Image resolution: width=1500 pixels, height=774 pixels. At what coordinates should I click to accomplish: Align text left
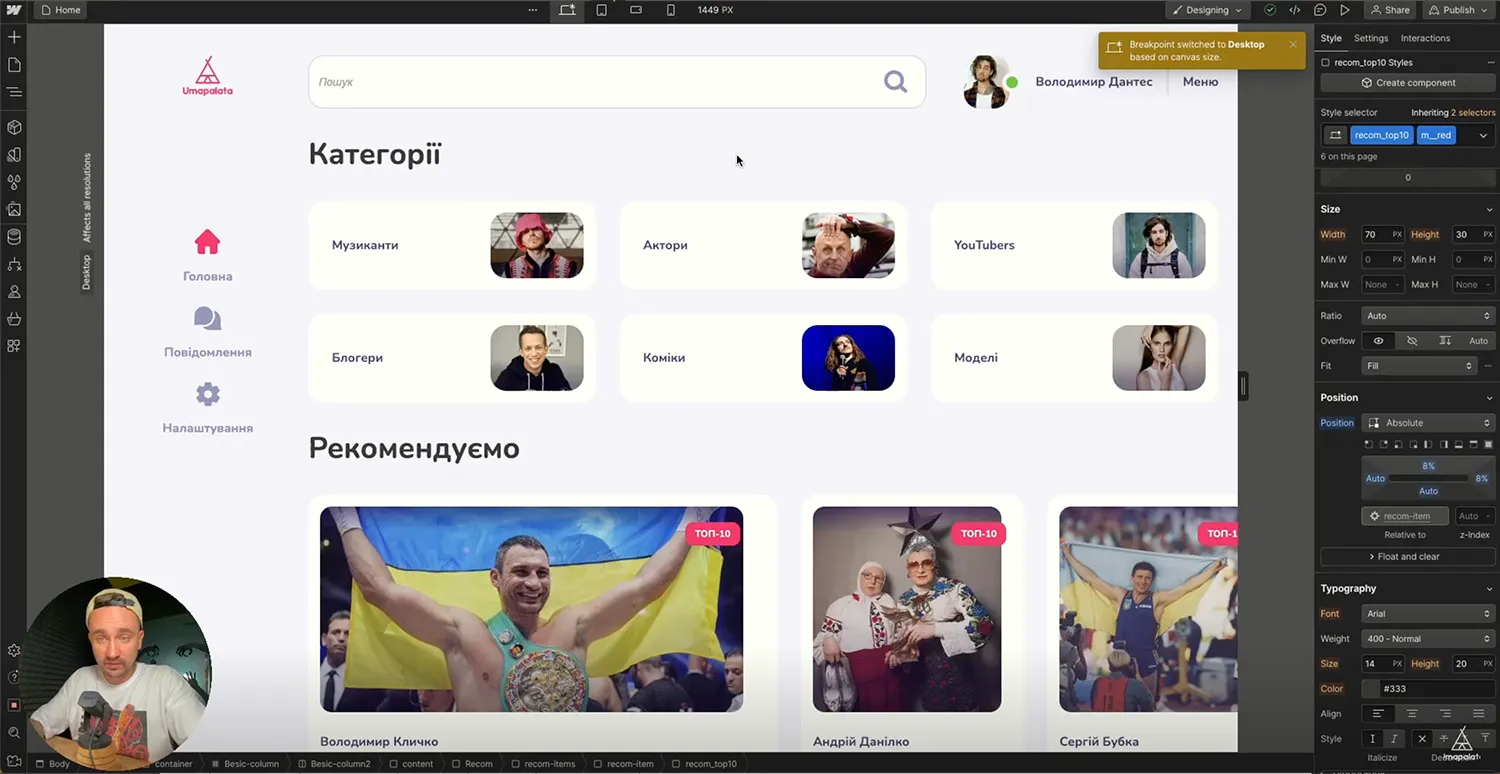point(1378,714)
